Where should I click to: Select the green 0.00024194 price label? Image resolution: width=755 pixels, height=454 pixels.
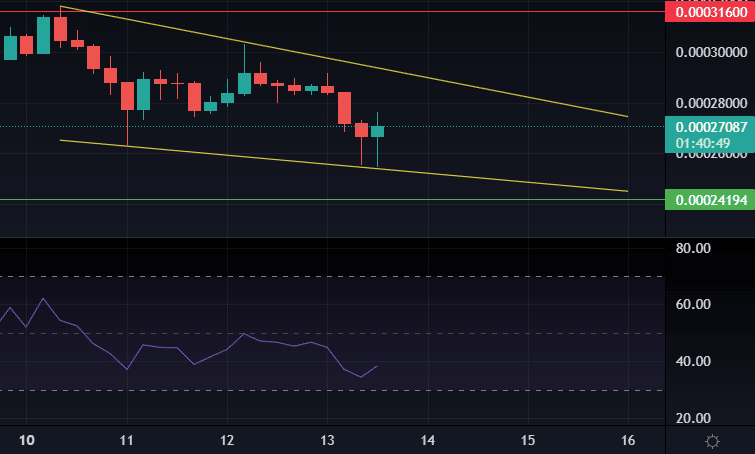pos(710,200)
